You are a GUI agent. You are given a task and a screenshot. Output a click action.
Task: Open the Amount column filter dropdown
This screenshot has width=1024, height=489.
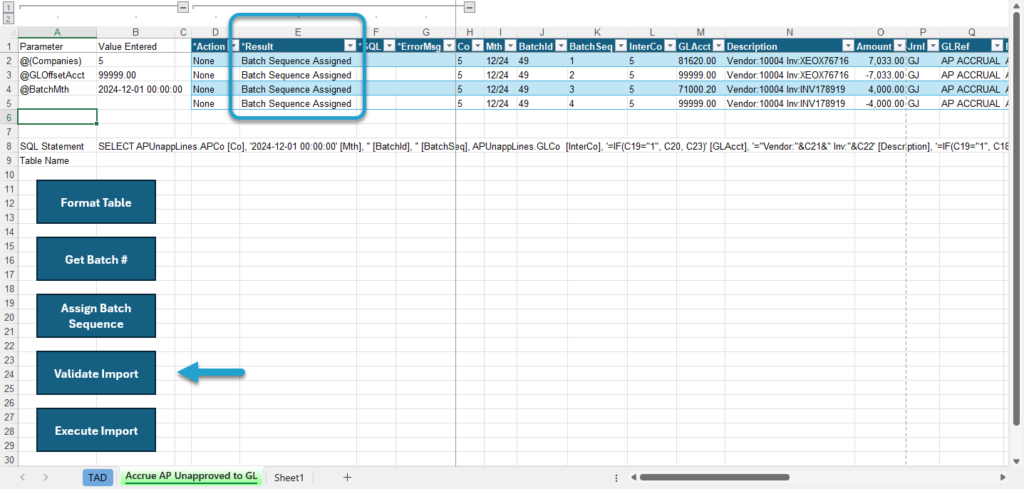point(899,46)
